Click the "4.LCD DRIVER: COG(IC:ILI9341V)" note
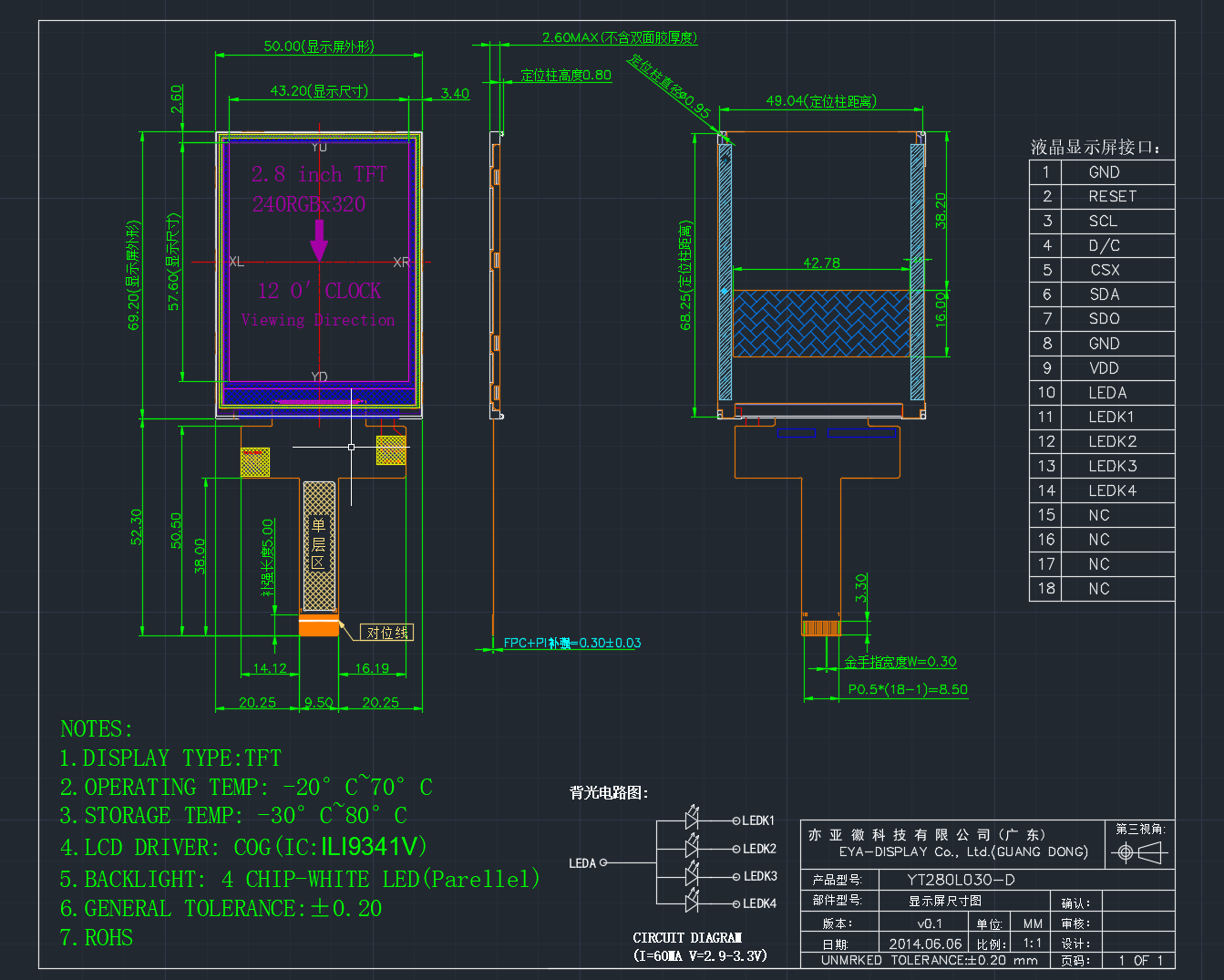This screenshot has width=1224, height=980. (244, 847)
